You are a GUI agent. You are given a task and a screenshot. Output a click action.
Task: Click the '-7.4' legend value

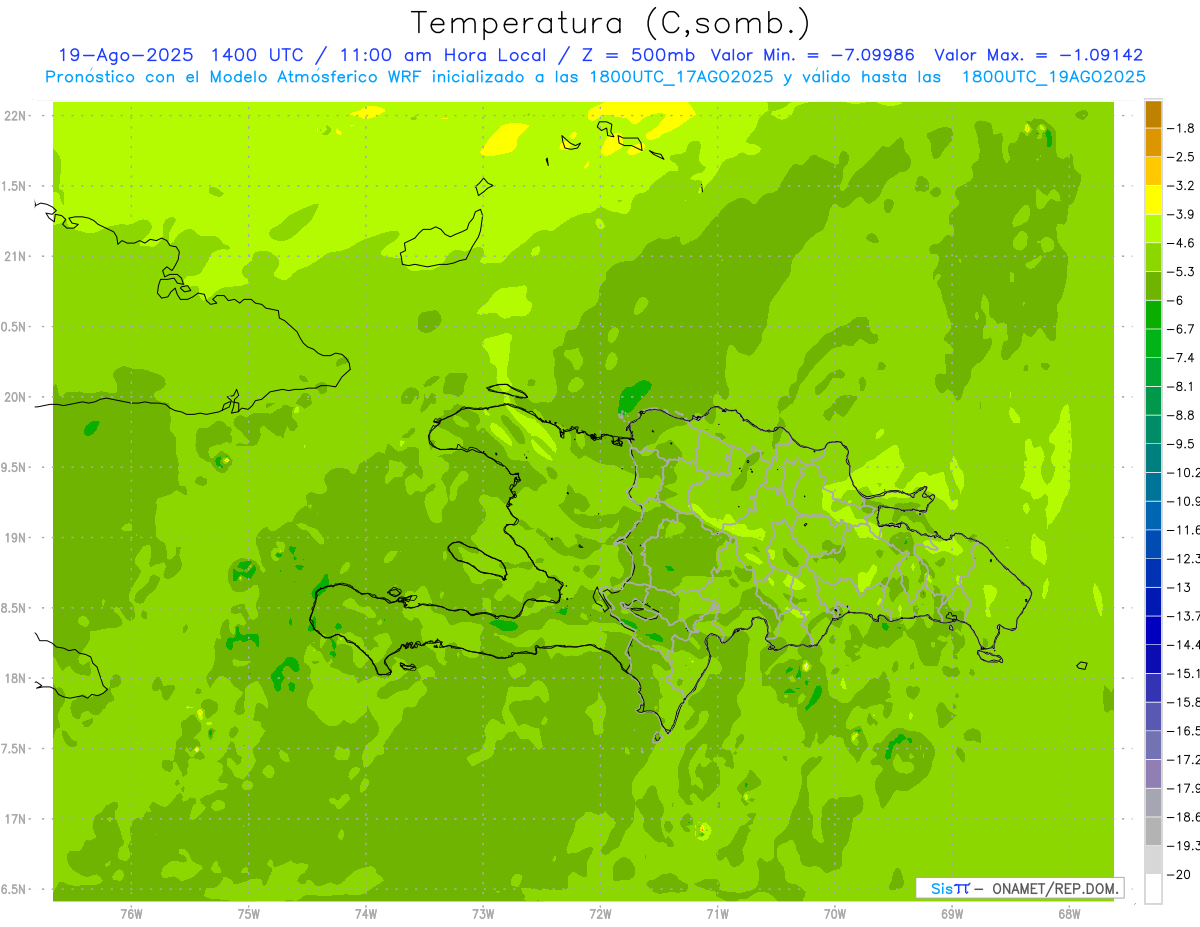click(1182, 358)
